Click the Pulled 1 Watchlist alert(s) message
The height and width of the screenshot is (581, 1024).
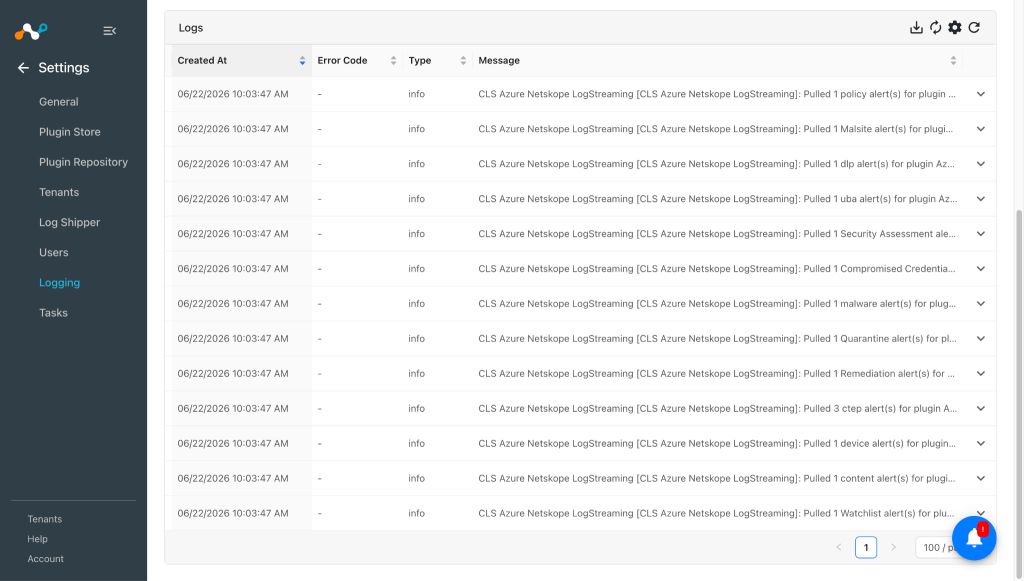(x=716, y=514)
